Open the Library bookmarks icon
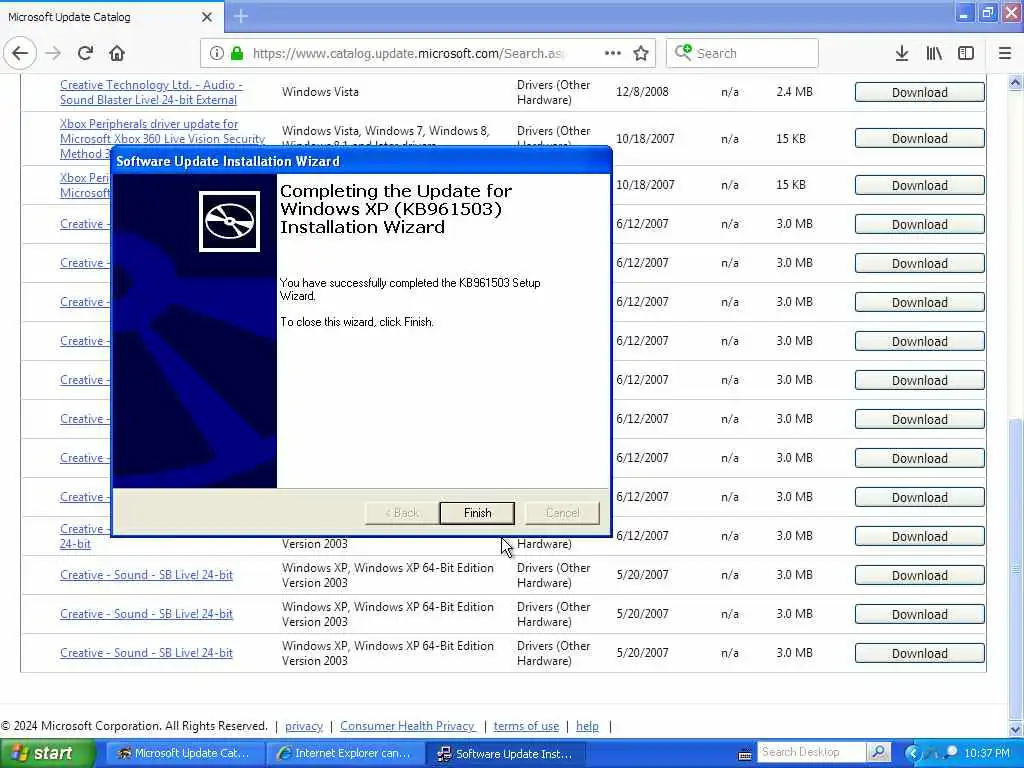This screenshot has width=1024, height=768. (x=934, y=54)
